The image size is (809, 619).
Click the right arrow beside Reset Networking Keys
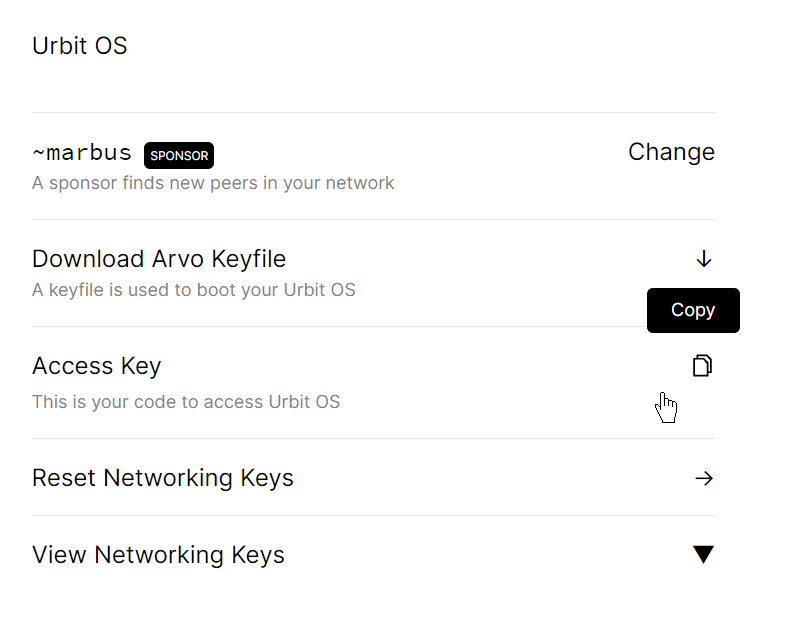[x=703, y=478]
